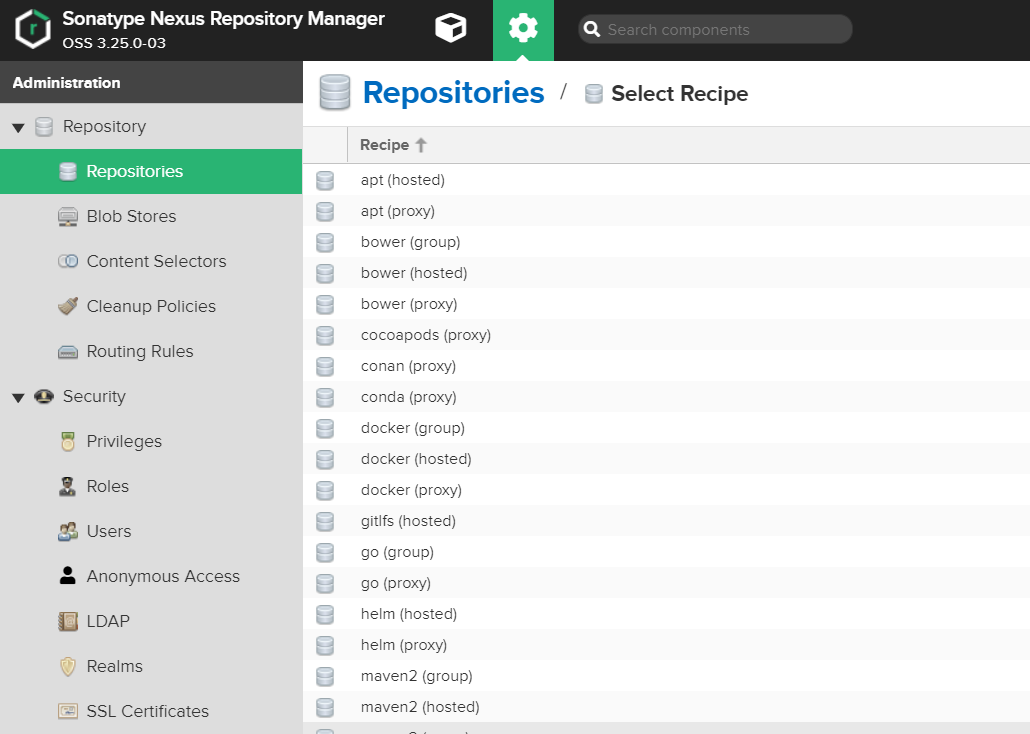
Task: Click the Nexus hexagon logo
Action: 33,30
